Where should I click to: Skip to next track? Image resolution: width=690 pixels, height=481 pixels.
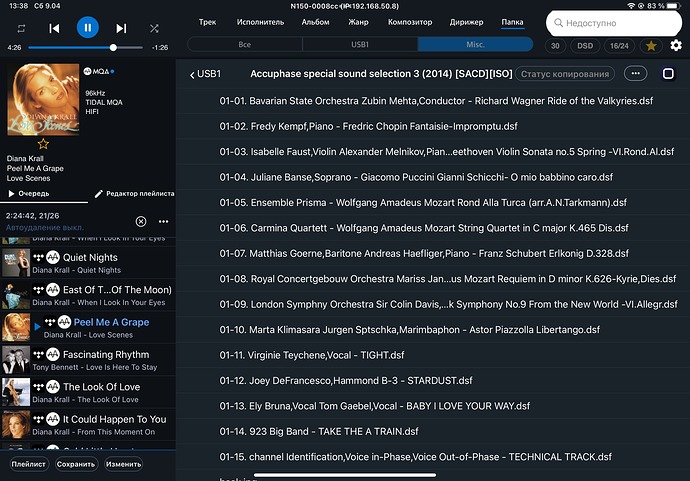[121, 29]
